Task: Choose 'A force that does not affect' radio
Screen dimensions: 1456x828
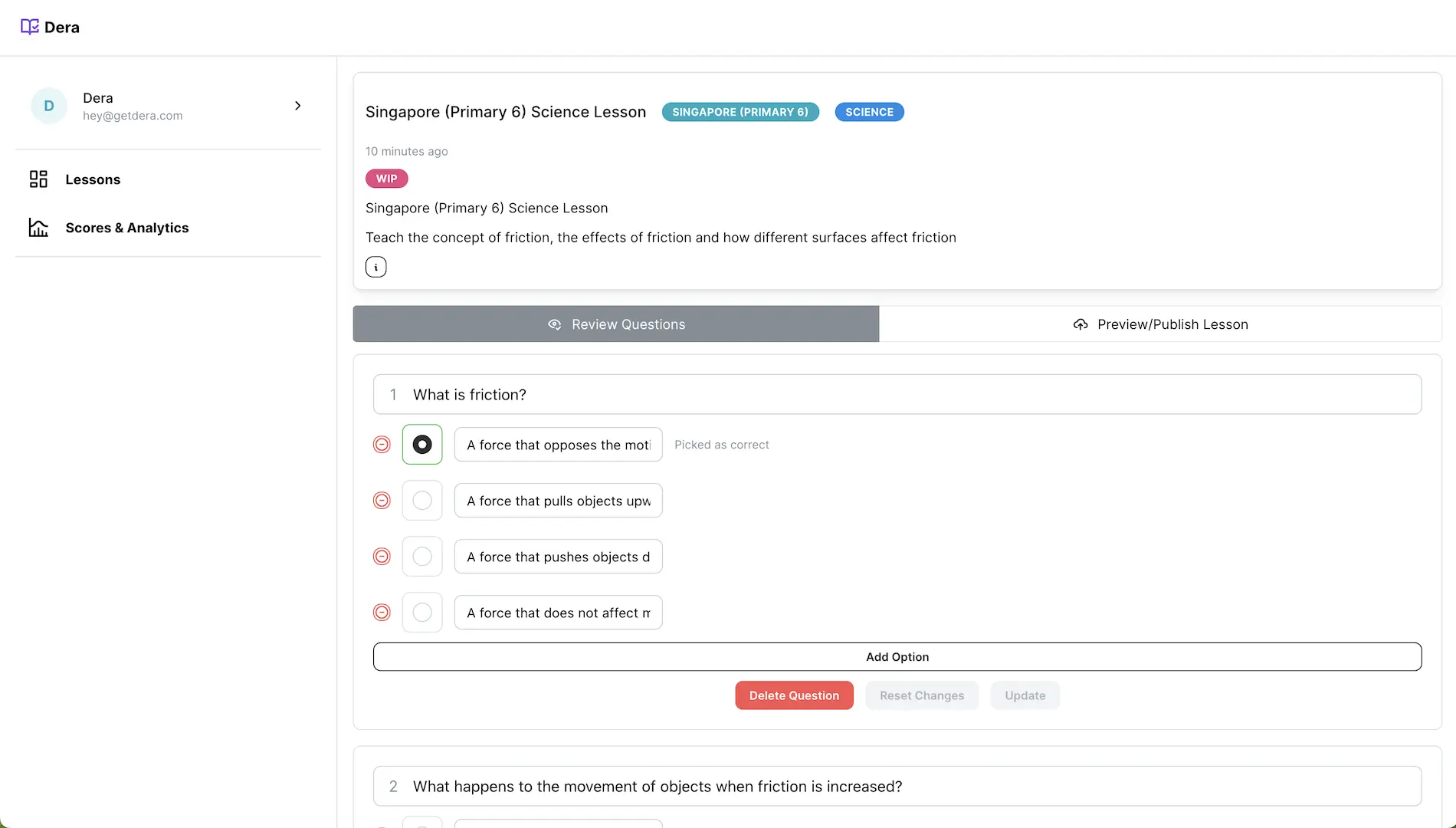Action: [x=422, y=613]
